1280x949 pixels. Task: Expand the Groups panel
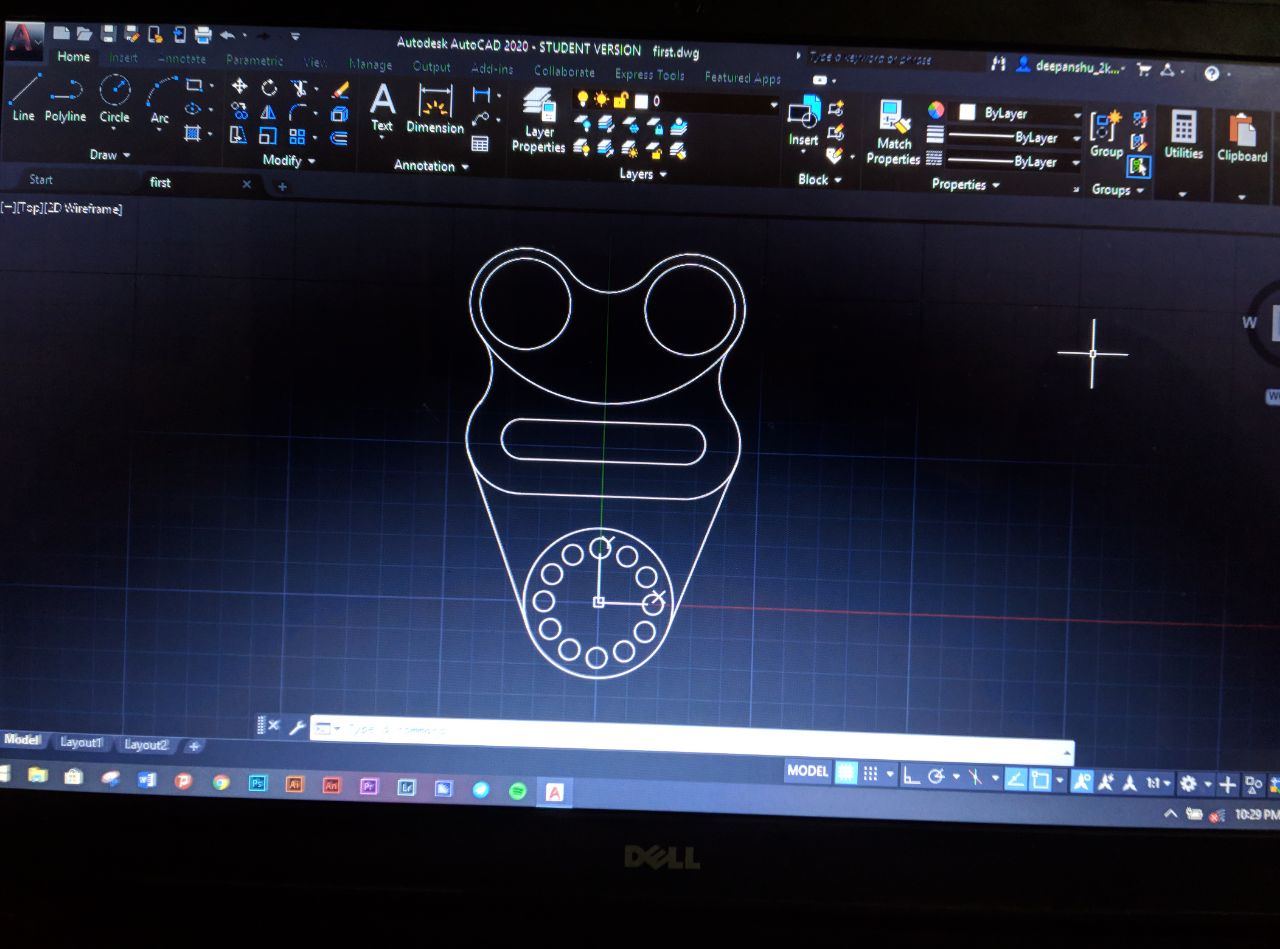(1118, 190)
